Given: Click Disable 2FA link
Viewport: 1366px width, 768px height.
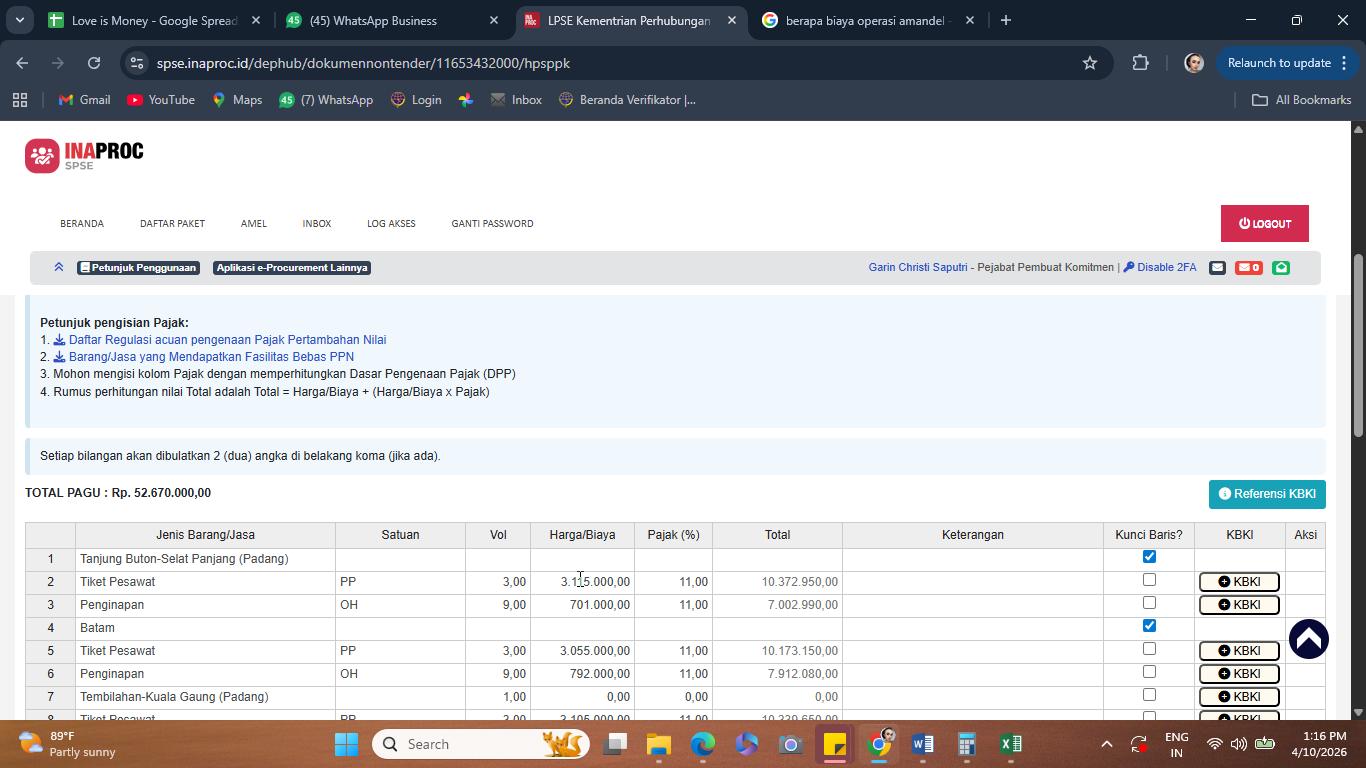Looking at the screenshot, I should [x=1160, y=267].
